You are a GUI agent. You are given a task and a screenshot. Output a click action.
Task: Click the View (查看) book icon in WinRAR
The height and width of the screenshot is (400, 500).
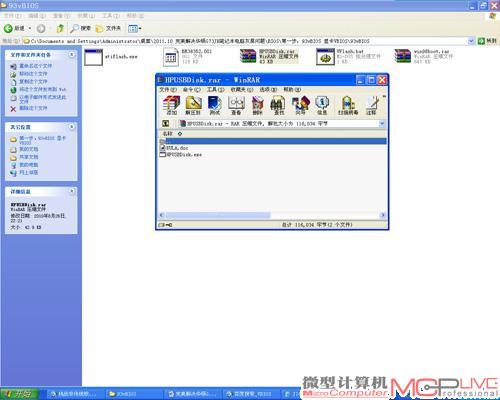pos(236,105)
